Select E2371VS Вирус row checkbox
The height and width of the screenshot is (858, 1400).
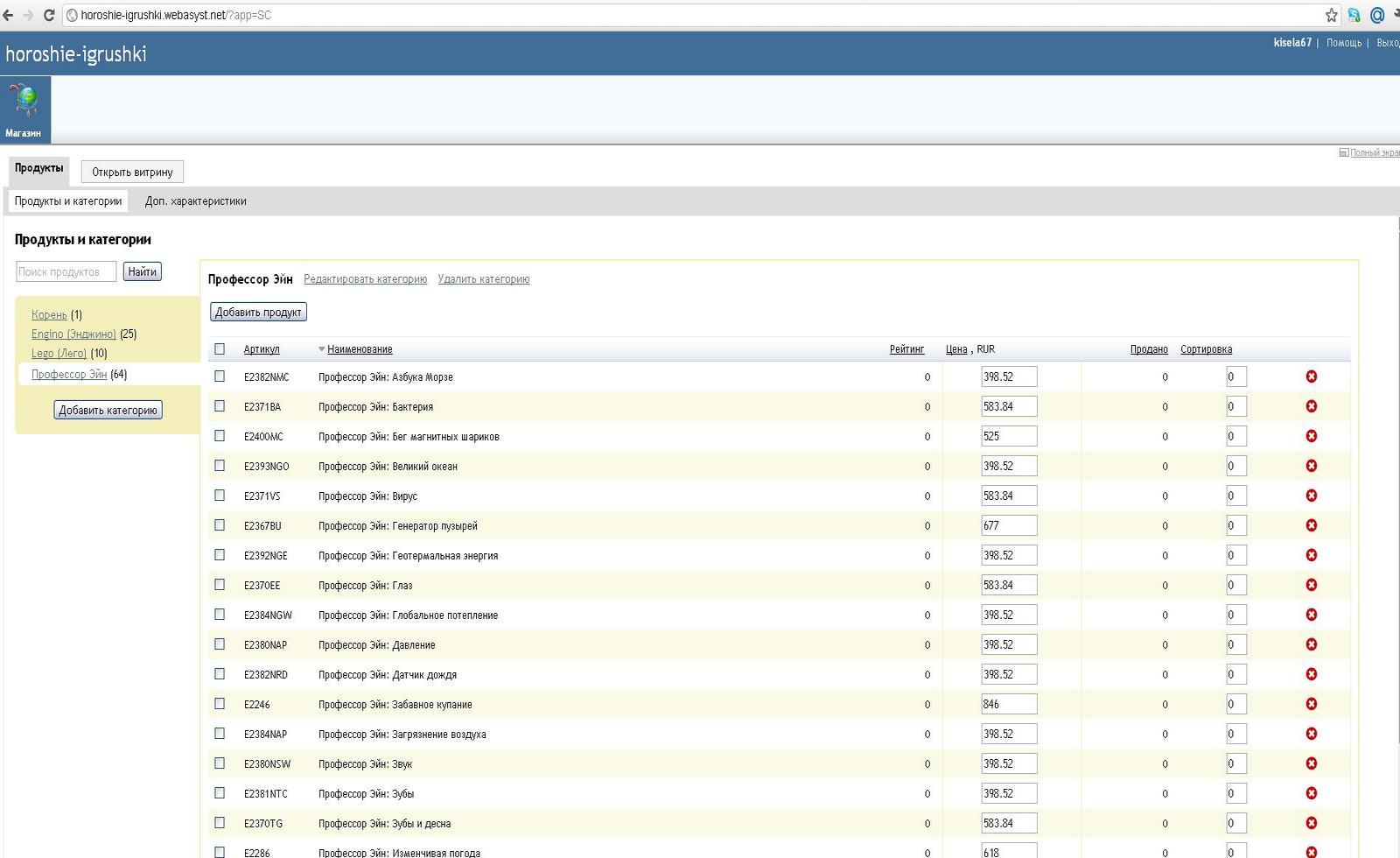(220, 496)
